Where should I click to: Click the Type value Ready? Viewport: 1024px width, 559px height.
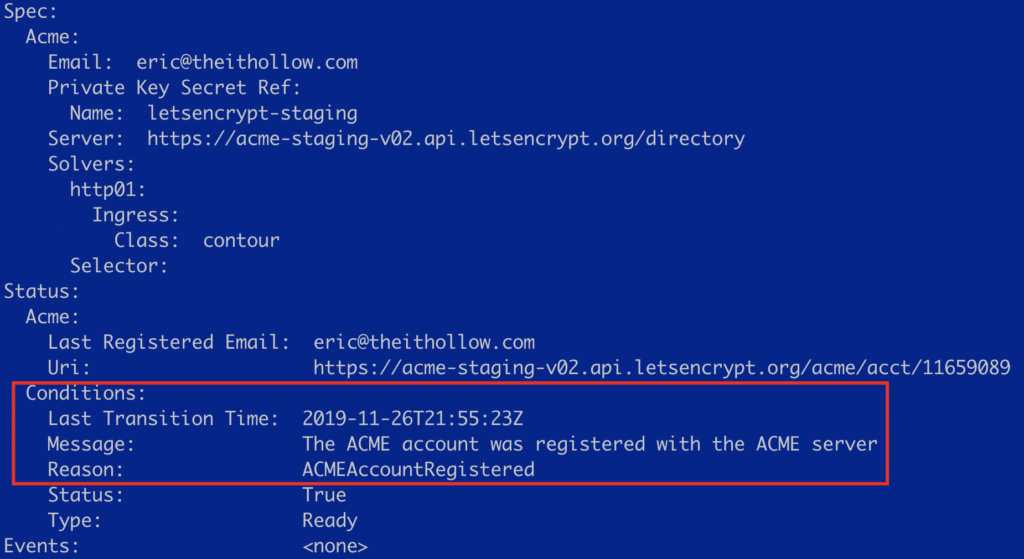pos(329,520)
